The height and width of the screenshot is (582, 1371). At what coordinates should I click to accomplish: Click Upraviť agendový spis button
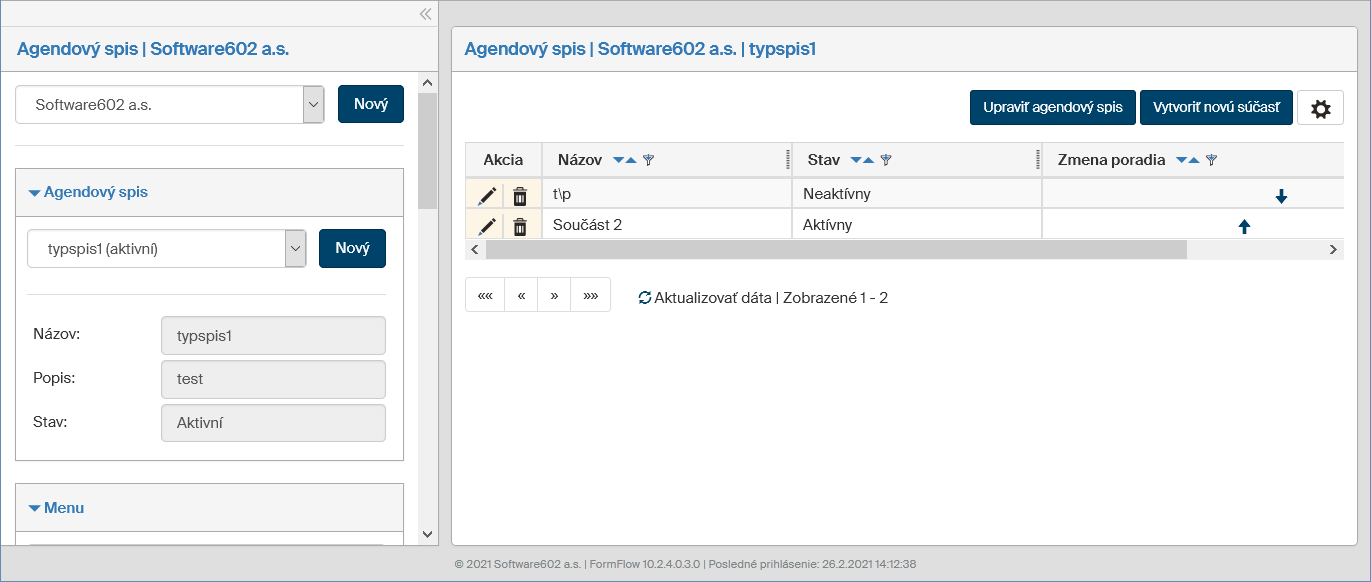pyautogui.click(x=1053, y=108)
